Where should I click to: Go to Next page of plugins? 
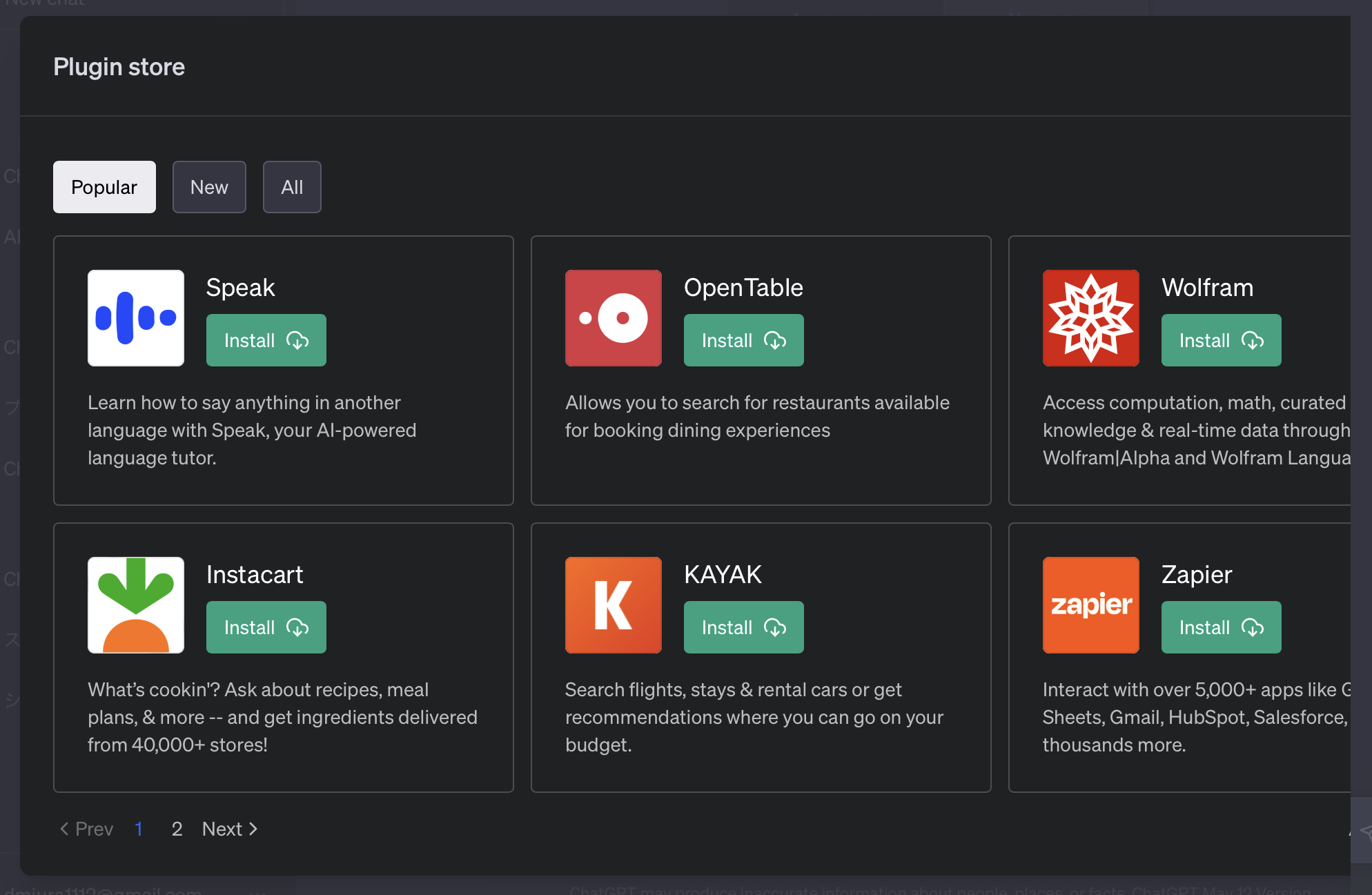click(230, 829)
